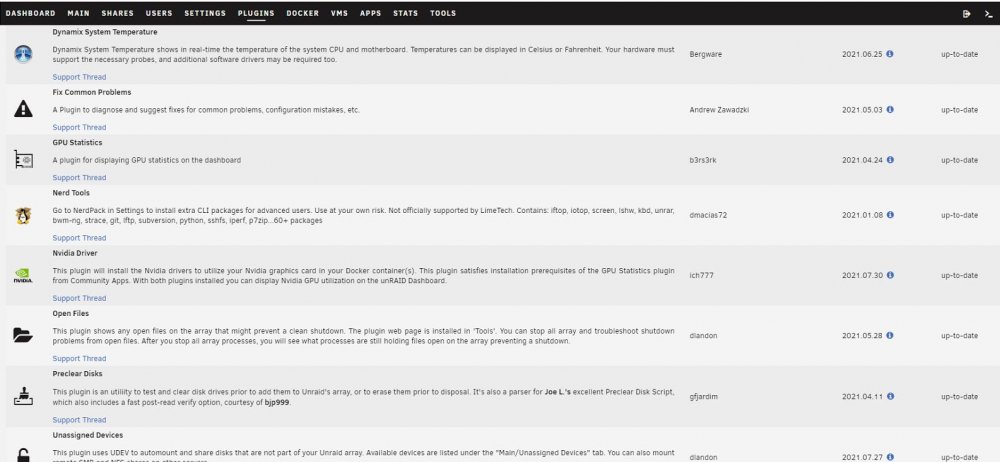The image size is (1000, 462).
Task: Open the VMS tab
Action: 339,13
